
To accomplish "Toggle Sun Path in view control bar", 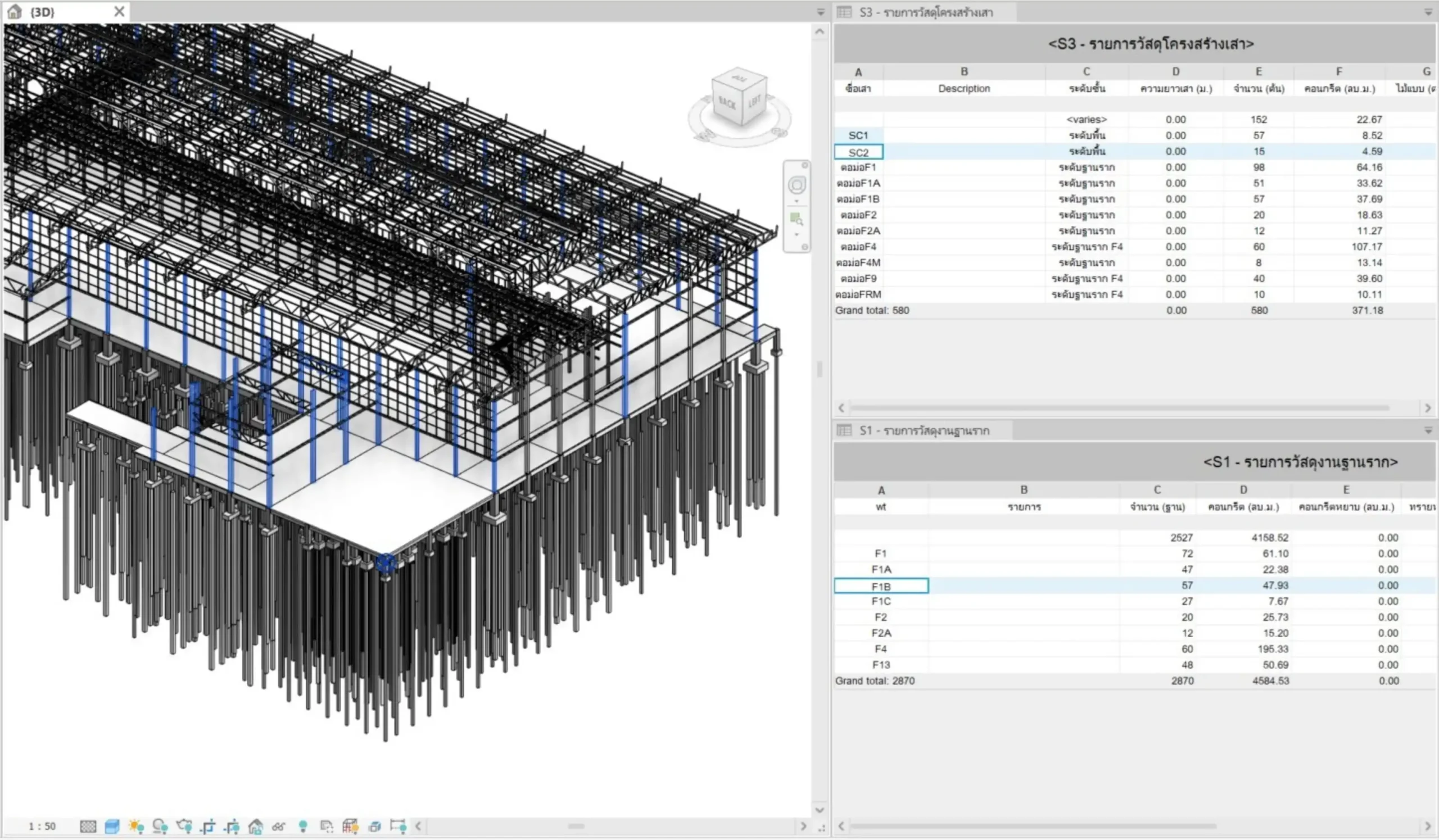I will [x=136, y=827].
